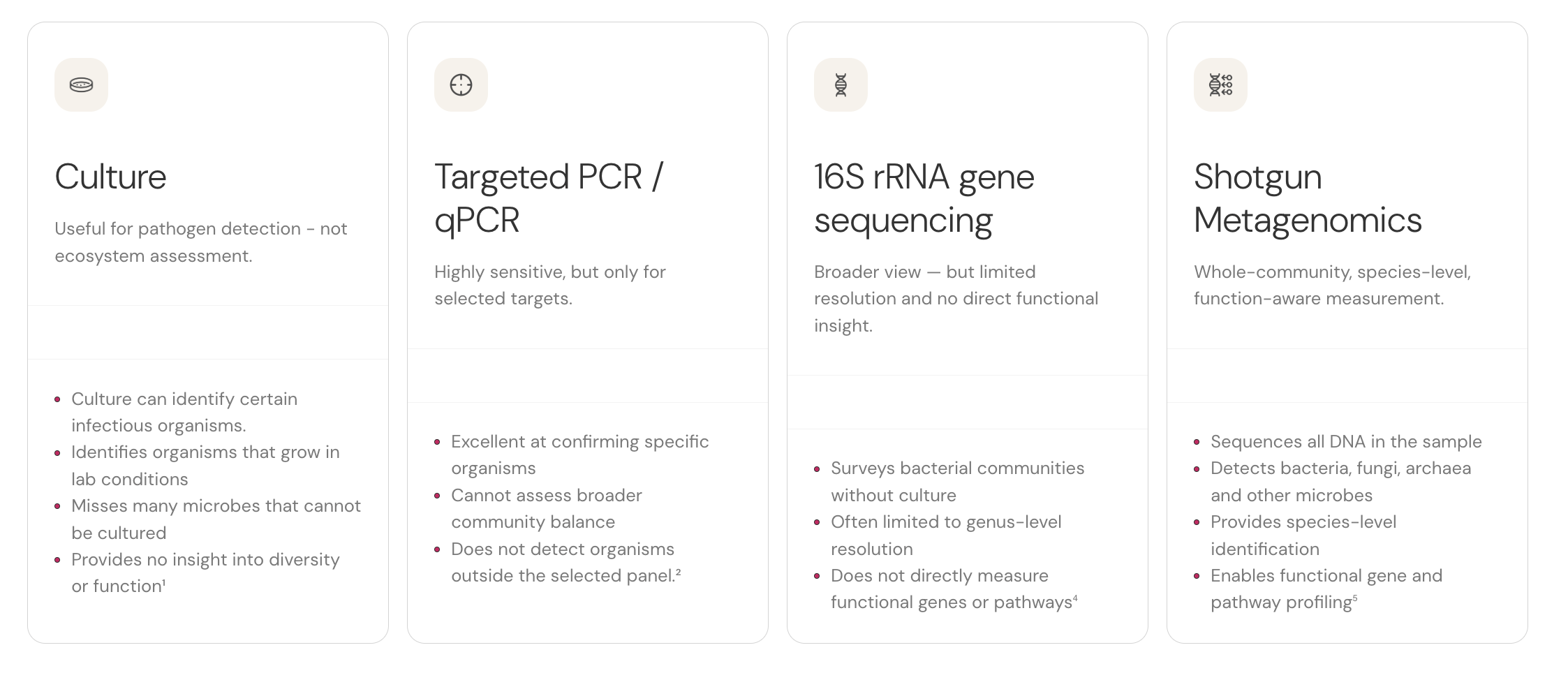Click bullet 'Misses many microbes that cannot be cultured'

pyautogui.click(x=216, y=519)
